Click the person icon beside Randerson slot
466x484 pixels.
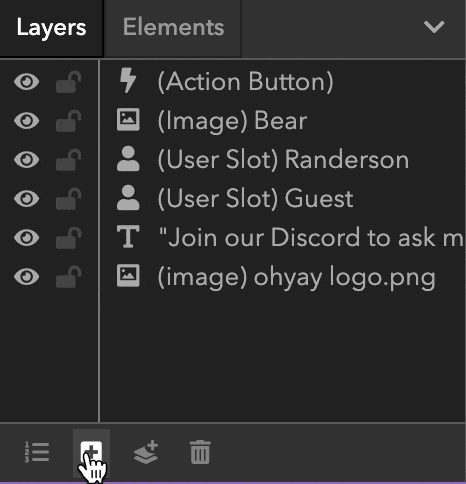click(128, 159)
